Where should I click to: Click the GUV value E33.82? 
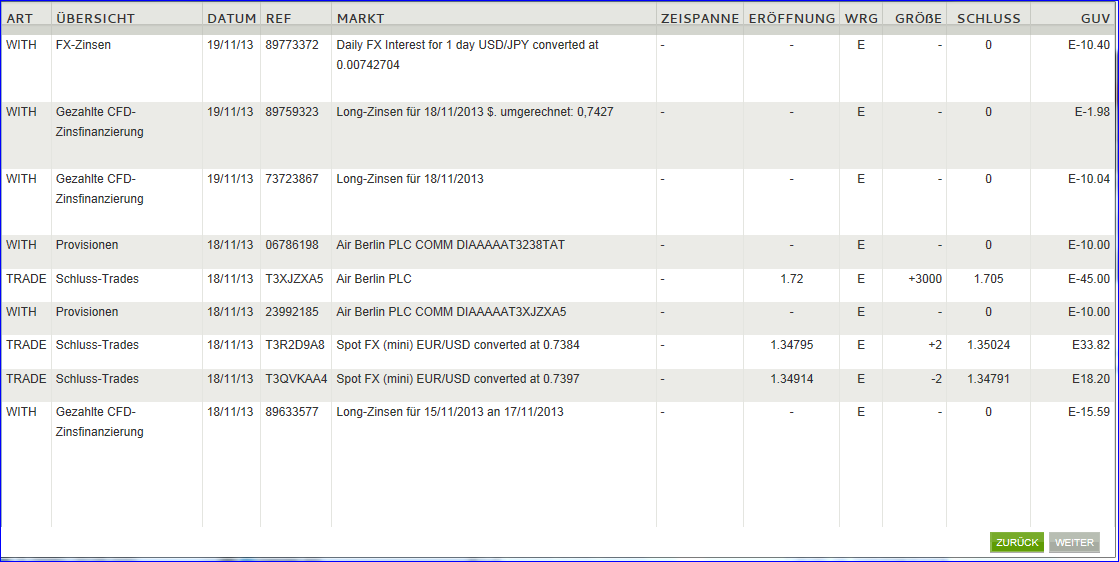pyautogui.click(x=1091, y=344)
